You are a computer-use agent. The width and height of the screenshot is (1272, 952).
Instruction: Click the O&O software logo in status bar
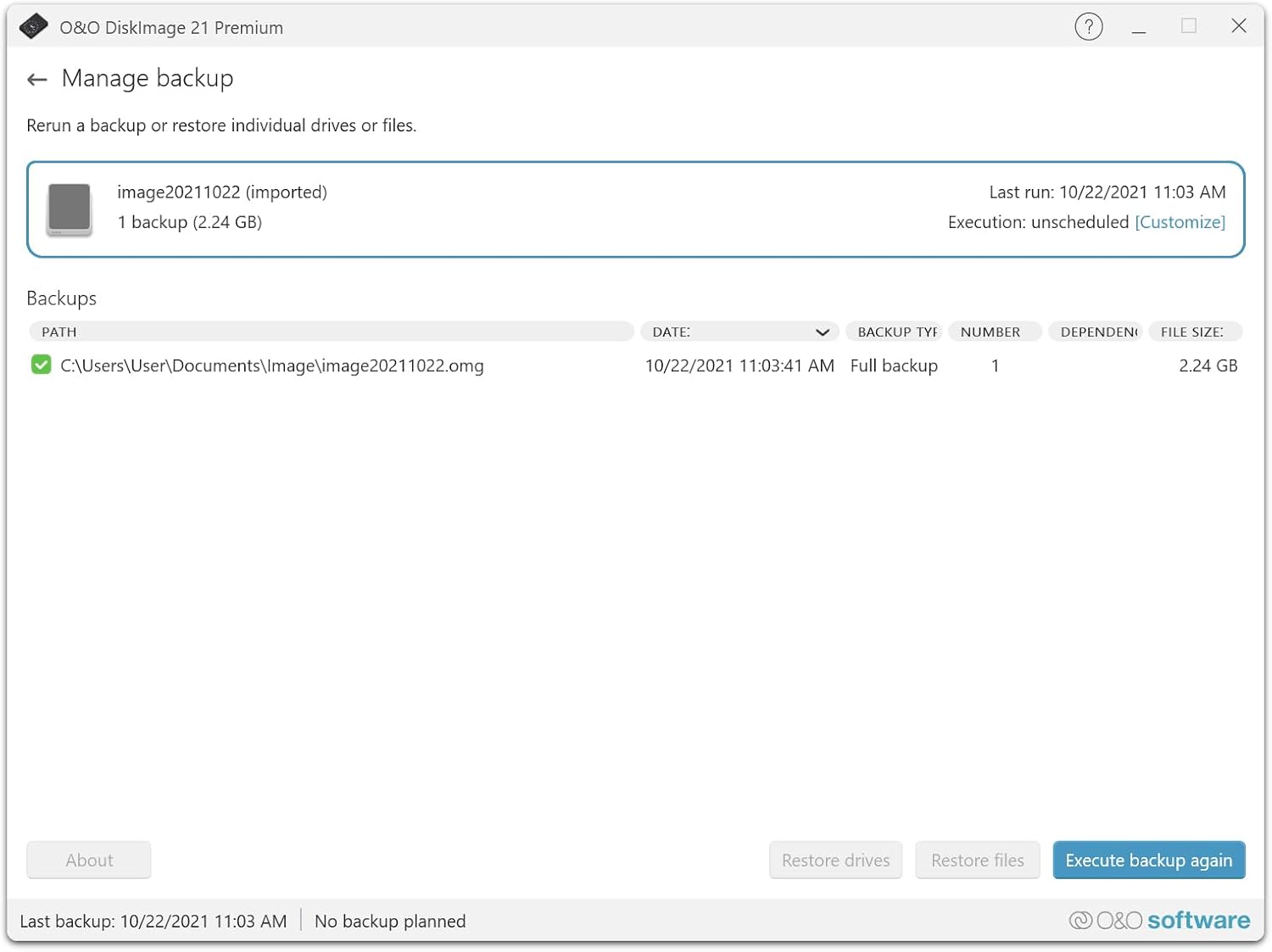click(x=1158, y=920)
